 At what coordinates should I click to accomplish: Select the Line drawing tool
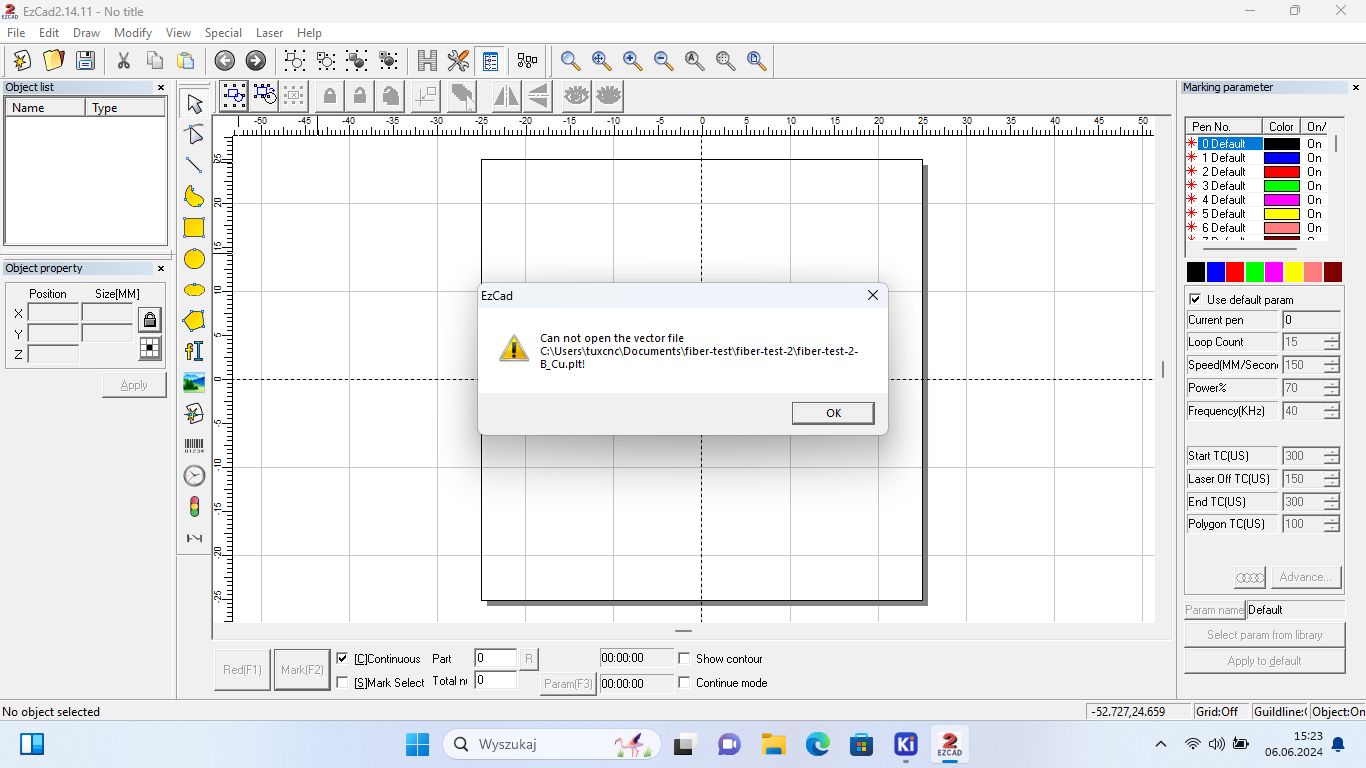click(x=194, y=165)
